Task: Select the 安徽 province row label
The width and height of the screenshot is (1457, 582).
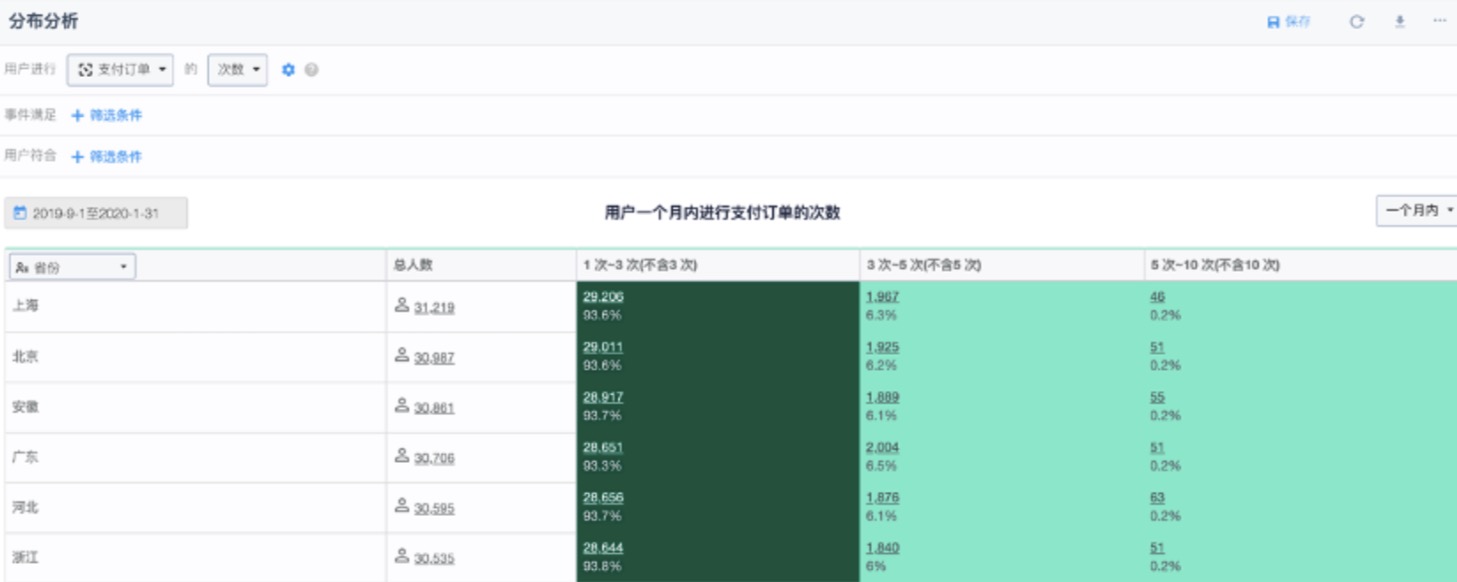Action: (25, 407)
